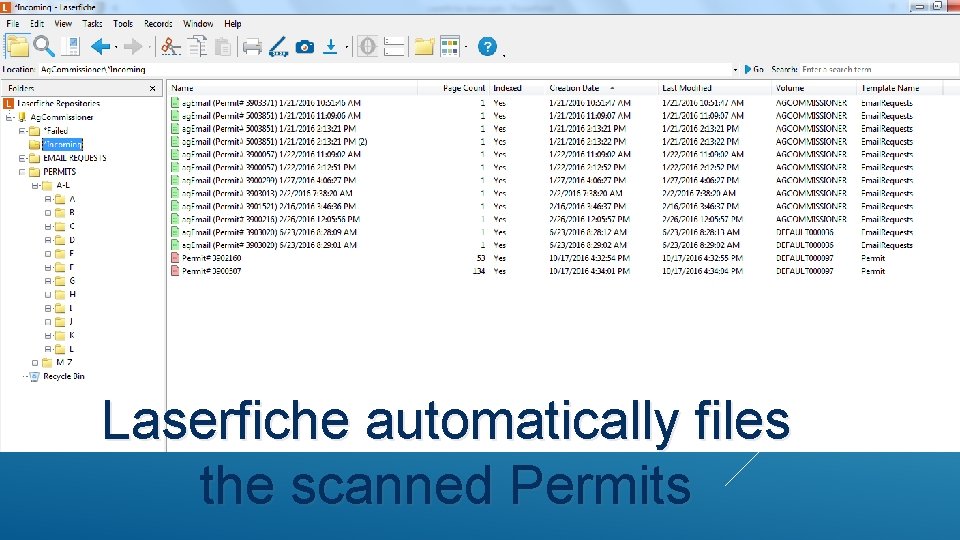Open the folder browser toolbar icon
960x540 pixels.
[17, 47]
